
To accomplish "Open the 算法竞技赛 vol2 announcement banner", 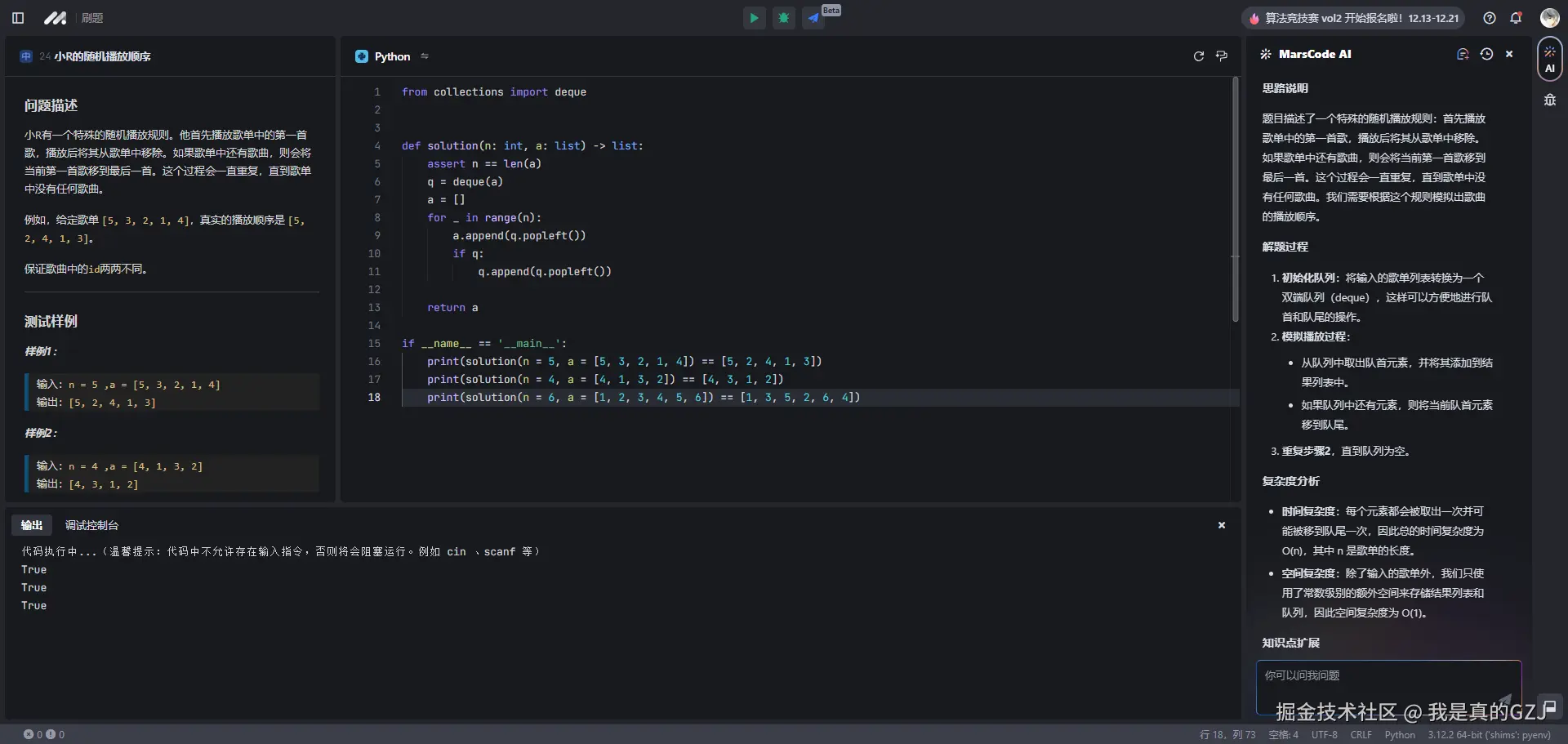I will [1353, 18].
